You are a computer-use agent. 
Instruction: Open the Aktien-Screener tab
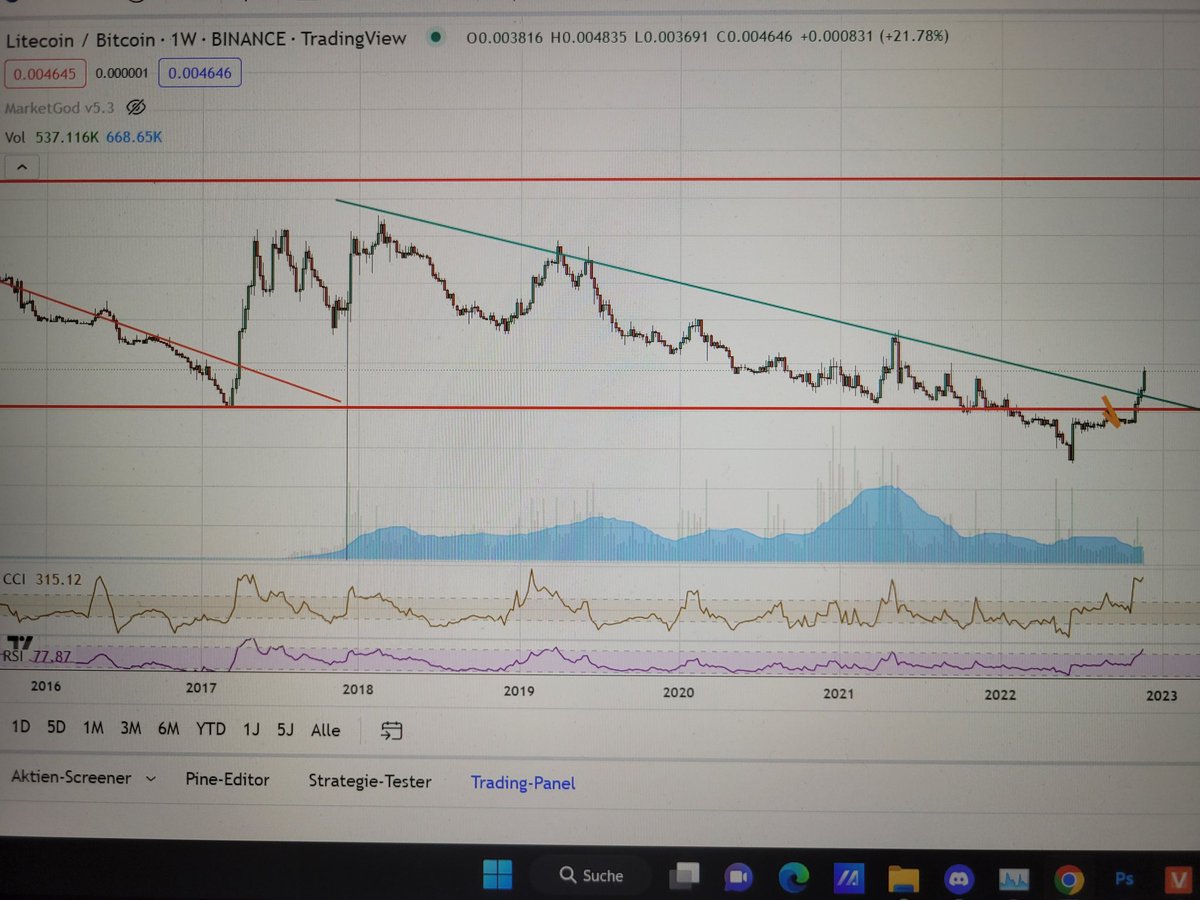click(71, 778)
